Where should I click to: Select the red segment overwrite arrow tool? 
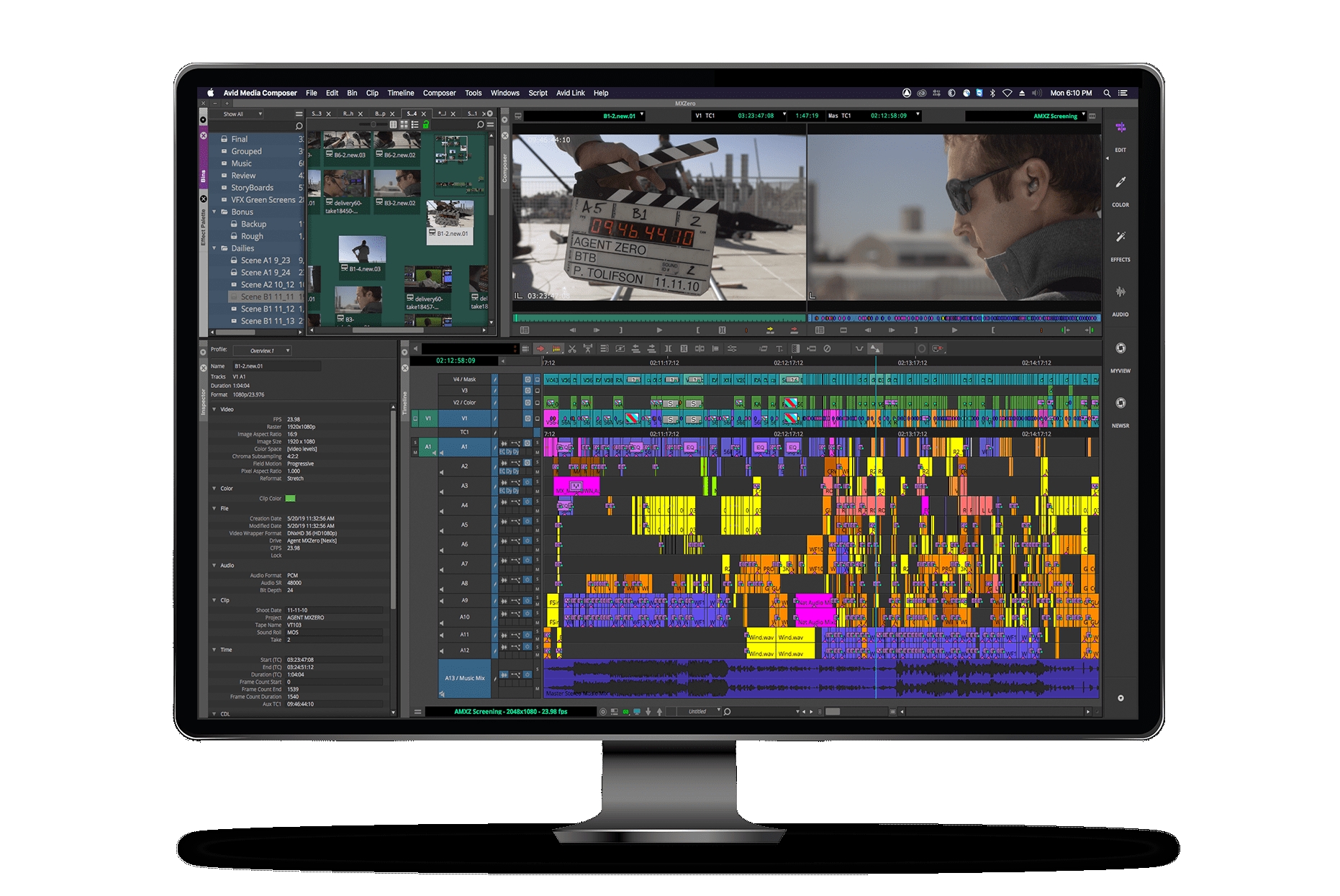point(540,349)
